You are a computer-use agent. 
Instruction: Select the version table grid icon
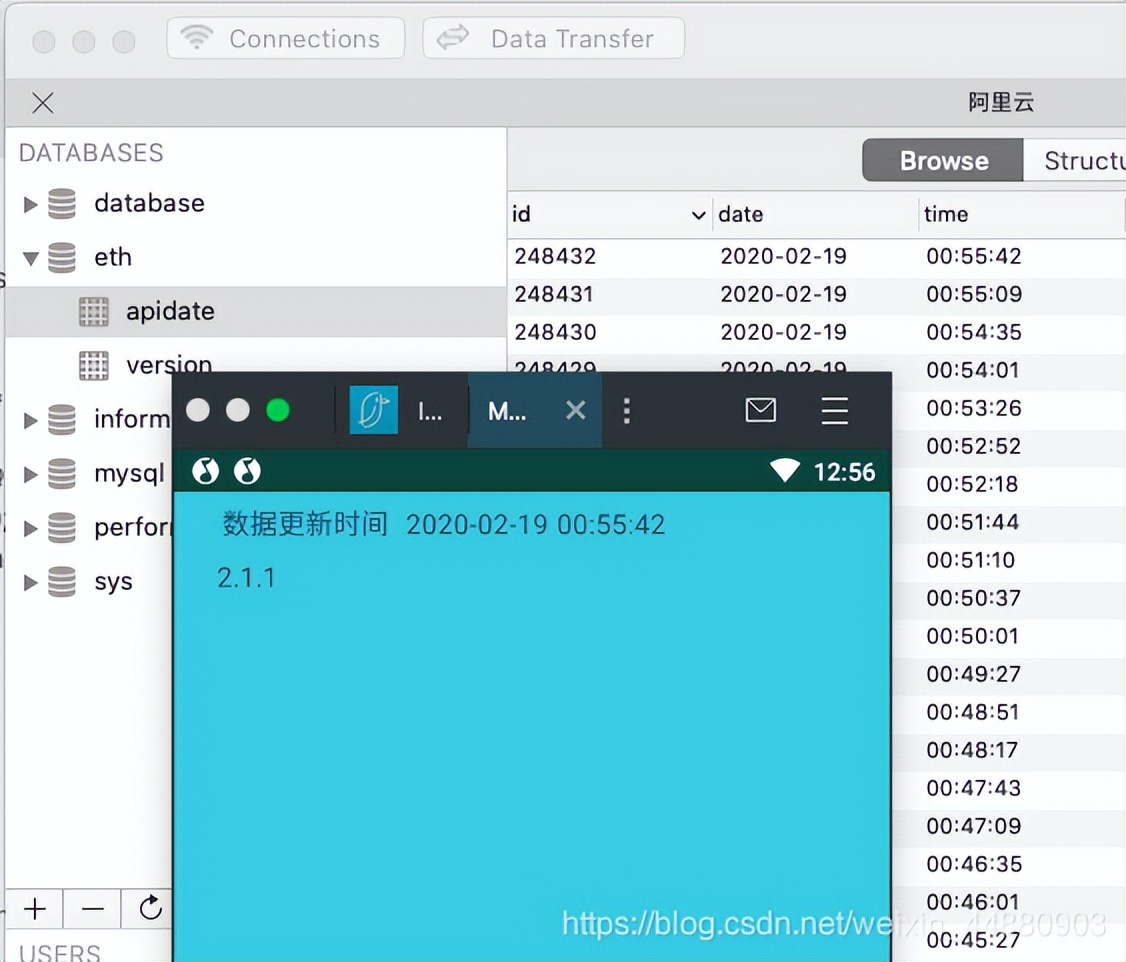click(x=93, y=365)
